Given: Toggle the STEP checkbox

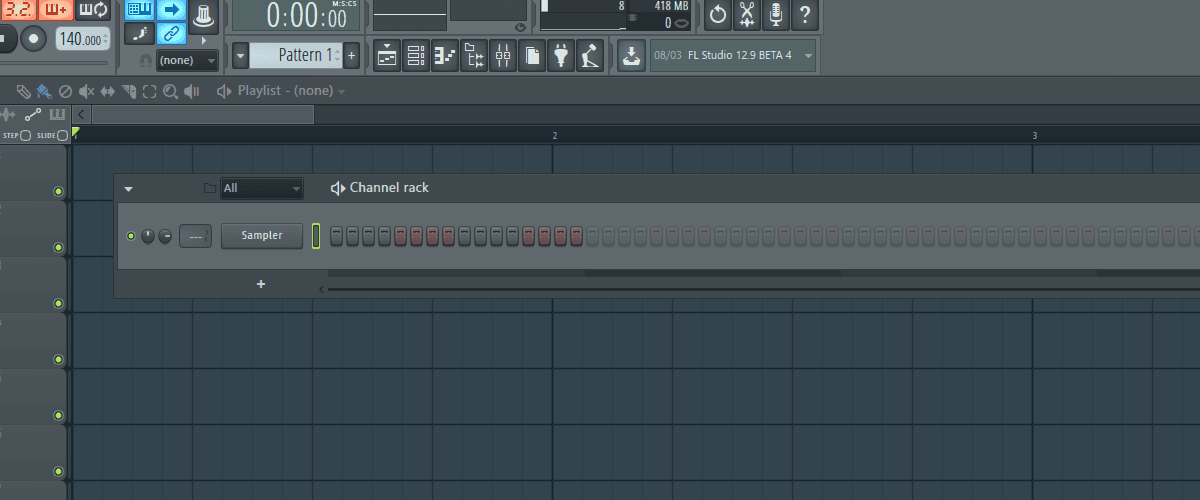Looking at the screenshot, I should click(x=25, y=135).
